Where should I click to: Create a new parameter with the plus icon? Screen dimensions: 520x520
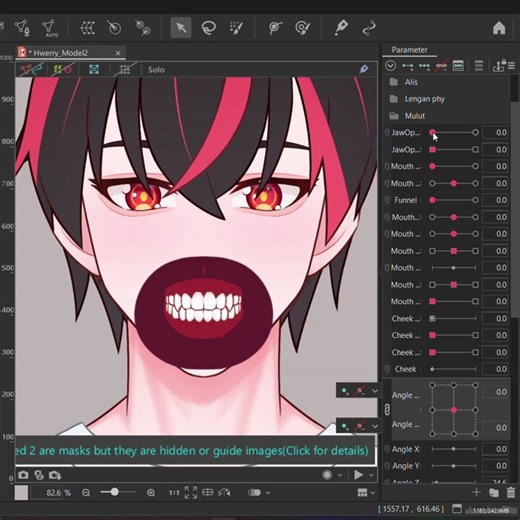click(476, 492)
